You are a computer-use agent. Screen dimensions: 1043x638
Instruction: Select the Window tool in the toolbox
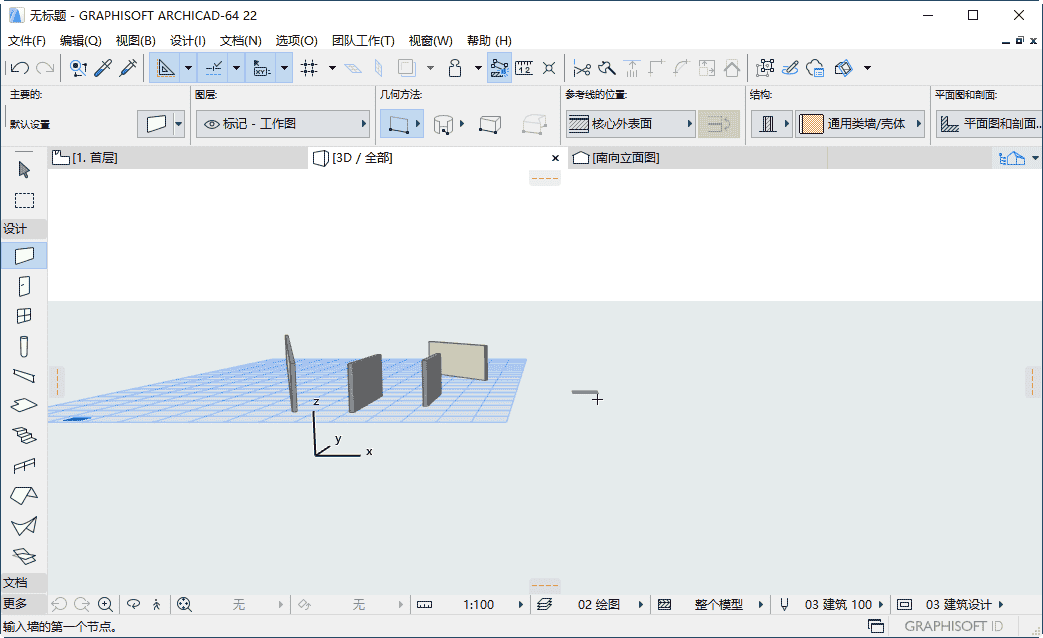click(x=23, y=315)
